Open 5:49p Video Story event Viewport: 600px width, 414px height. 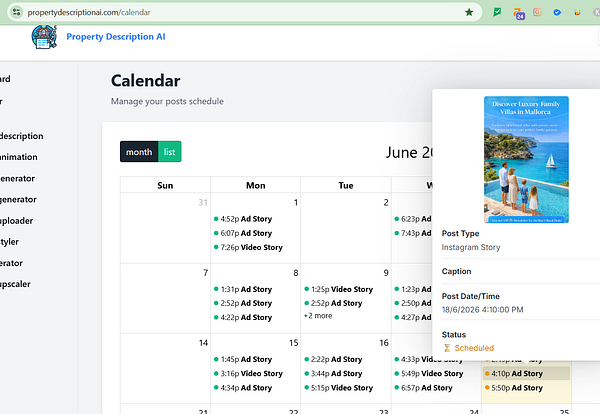436,373
